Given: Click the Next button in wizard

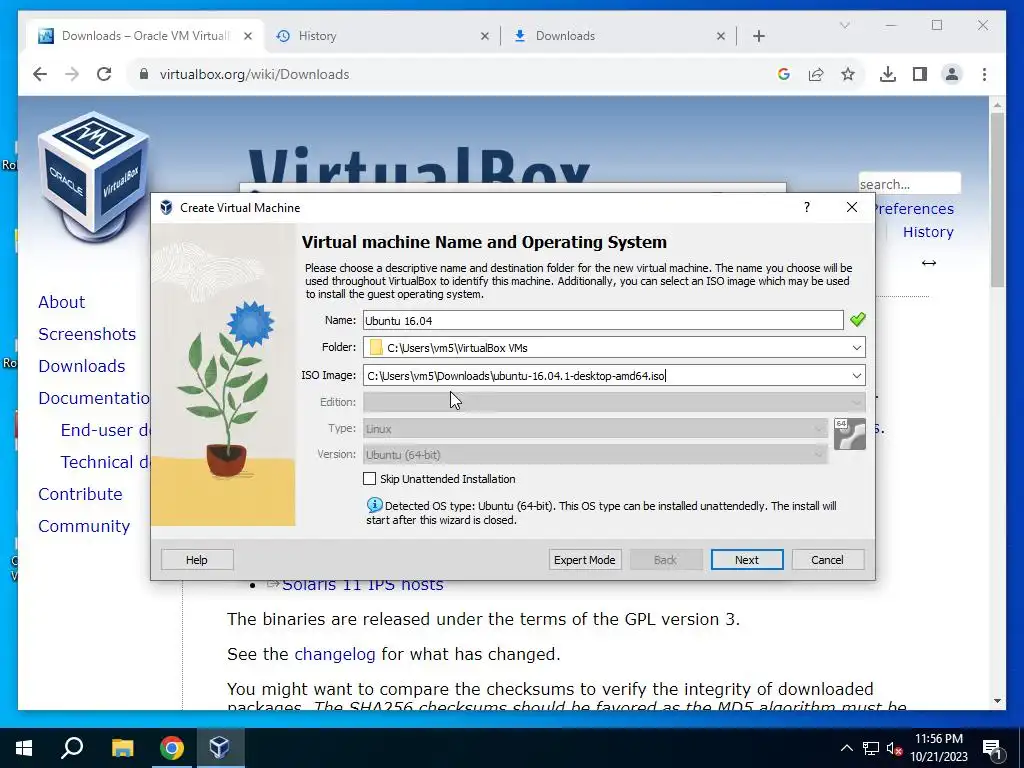Looking at the screenshot, I should [x=747, y=560].
